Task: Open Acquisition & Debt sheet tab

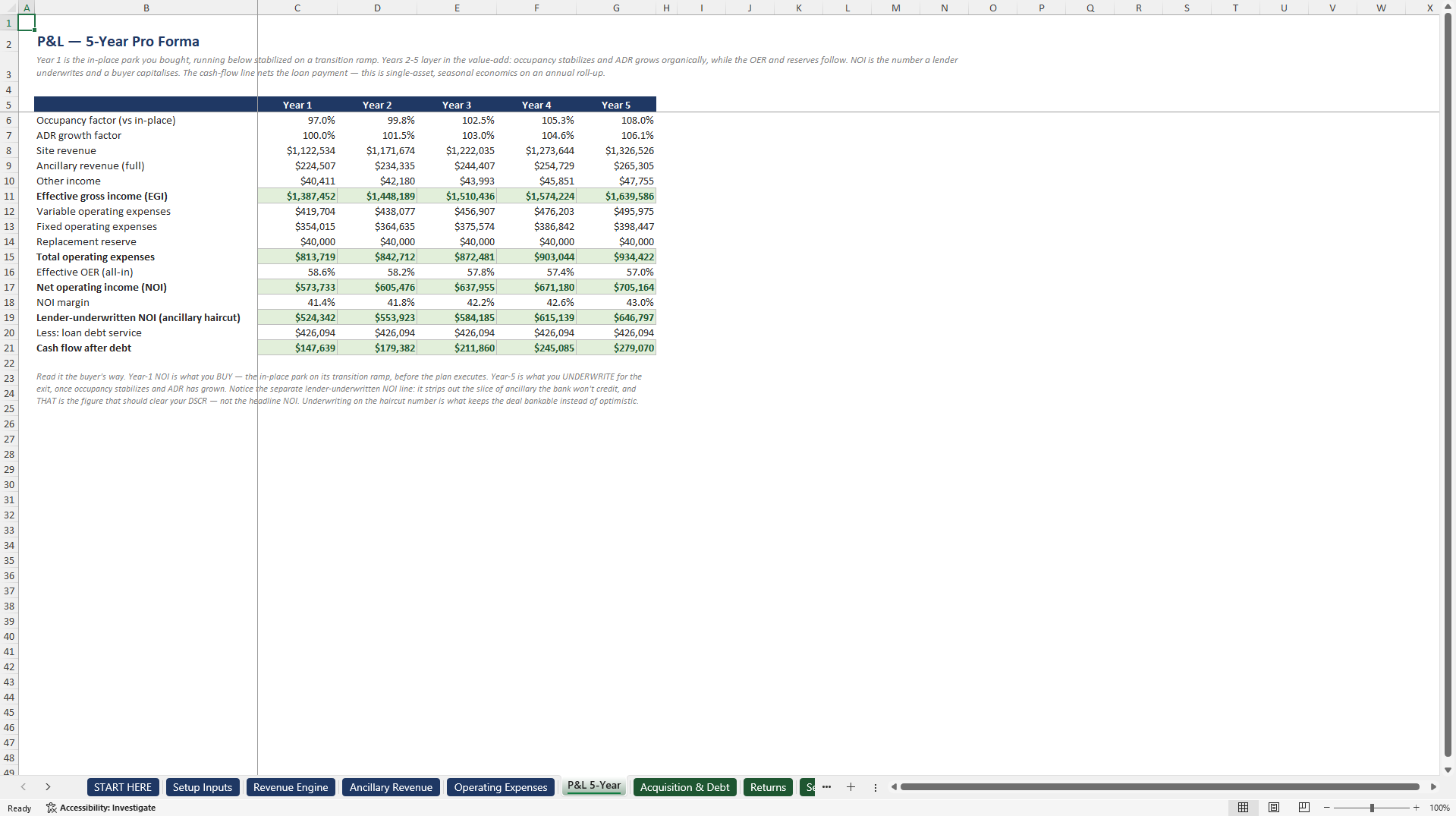Action: [x=685, y=787]
